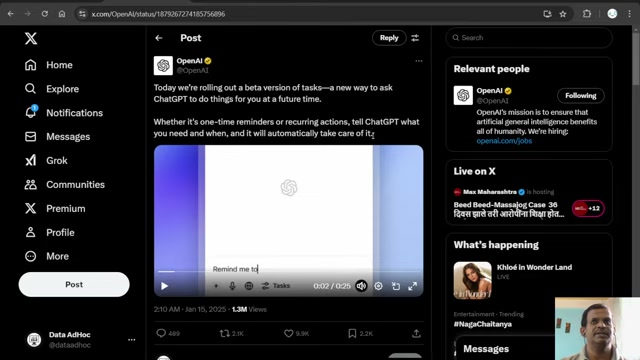The image size is (640, 360).
Task: Go back using the Post arrow
Action: pyautogui.click(x=159, y=38)
